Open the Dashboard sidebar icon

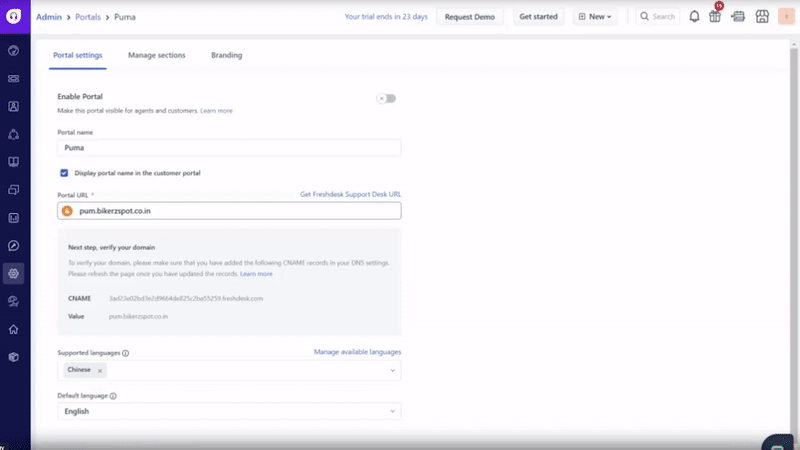coord(14,51)
